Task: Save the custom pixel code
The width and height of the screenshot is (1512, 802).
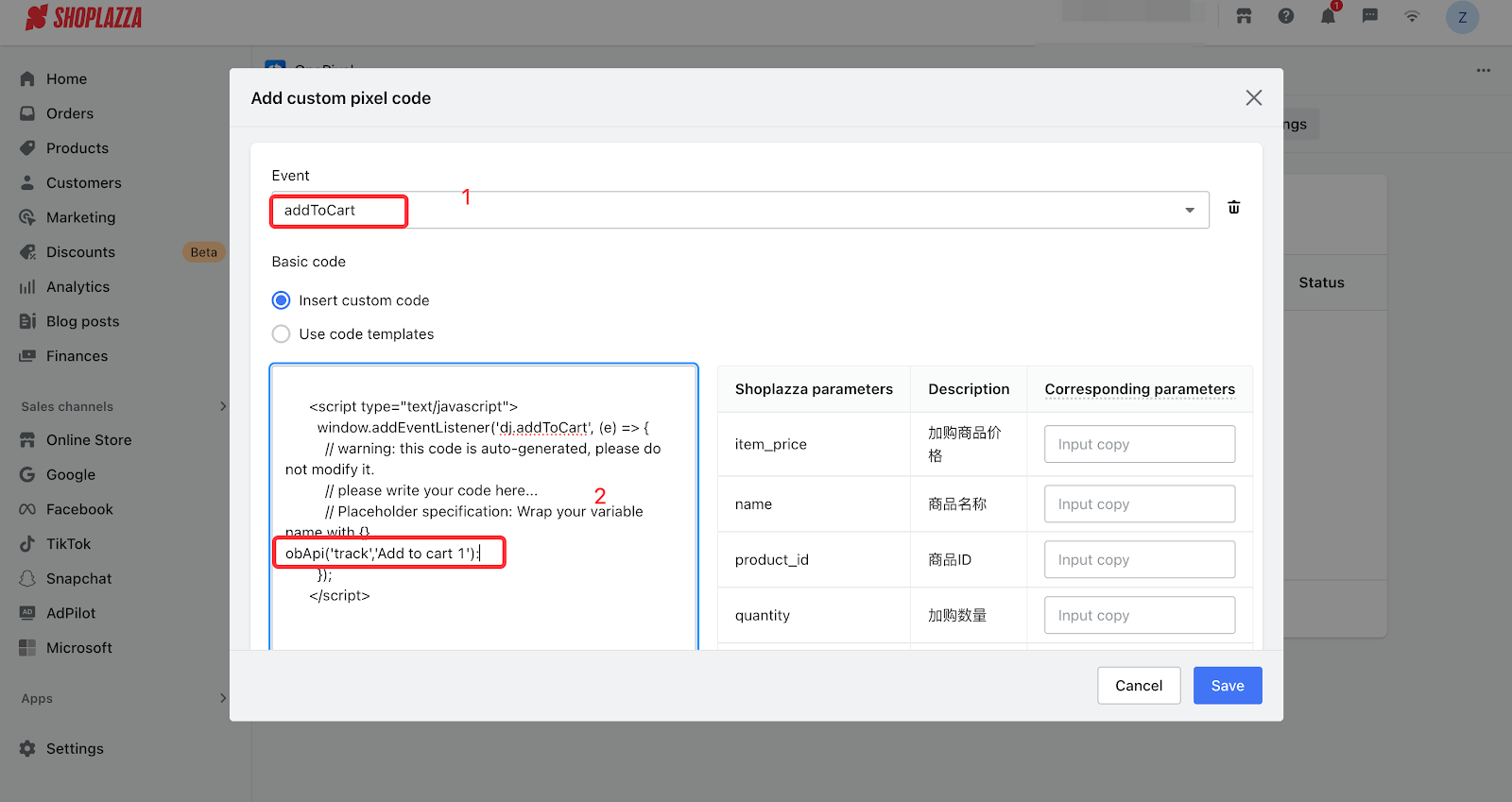Action: tap(1227, 686)
